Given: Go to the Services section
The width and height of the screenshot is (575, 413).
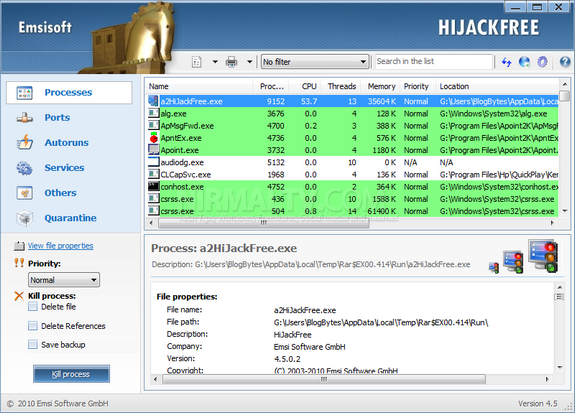Looking at the screenshot, I should click(x=64, y=168).
